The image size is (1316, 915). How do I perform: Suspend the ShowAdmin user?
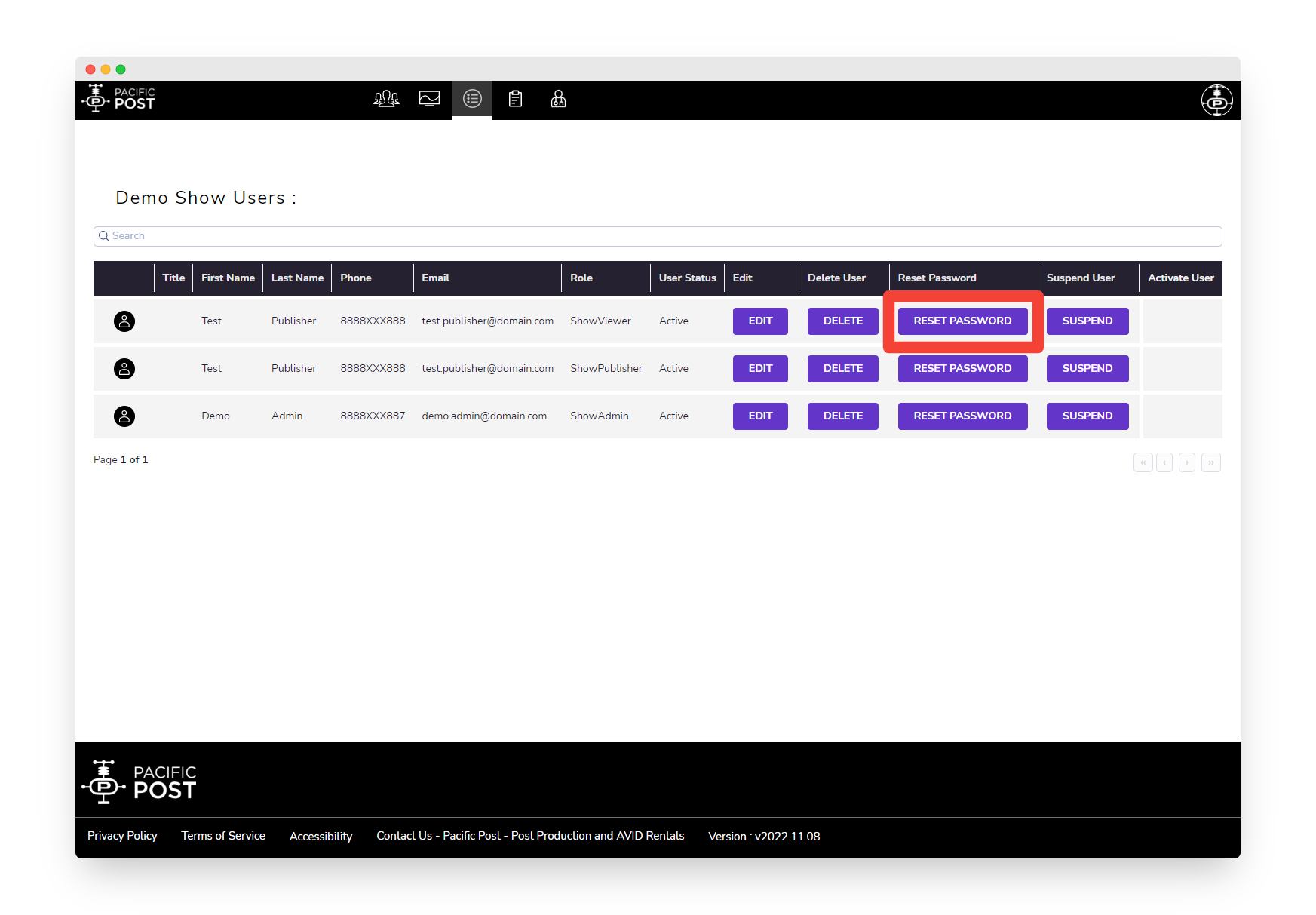point(1087,416)
